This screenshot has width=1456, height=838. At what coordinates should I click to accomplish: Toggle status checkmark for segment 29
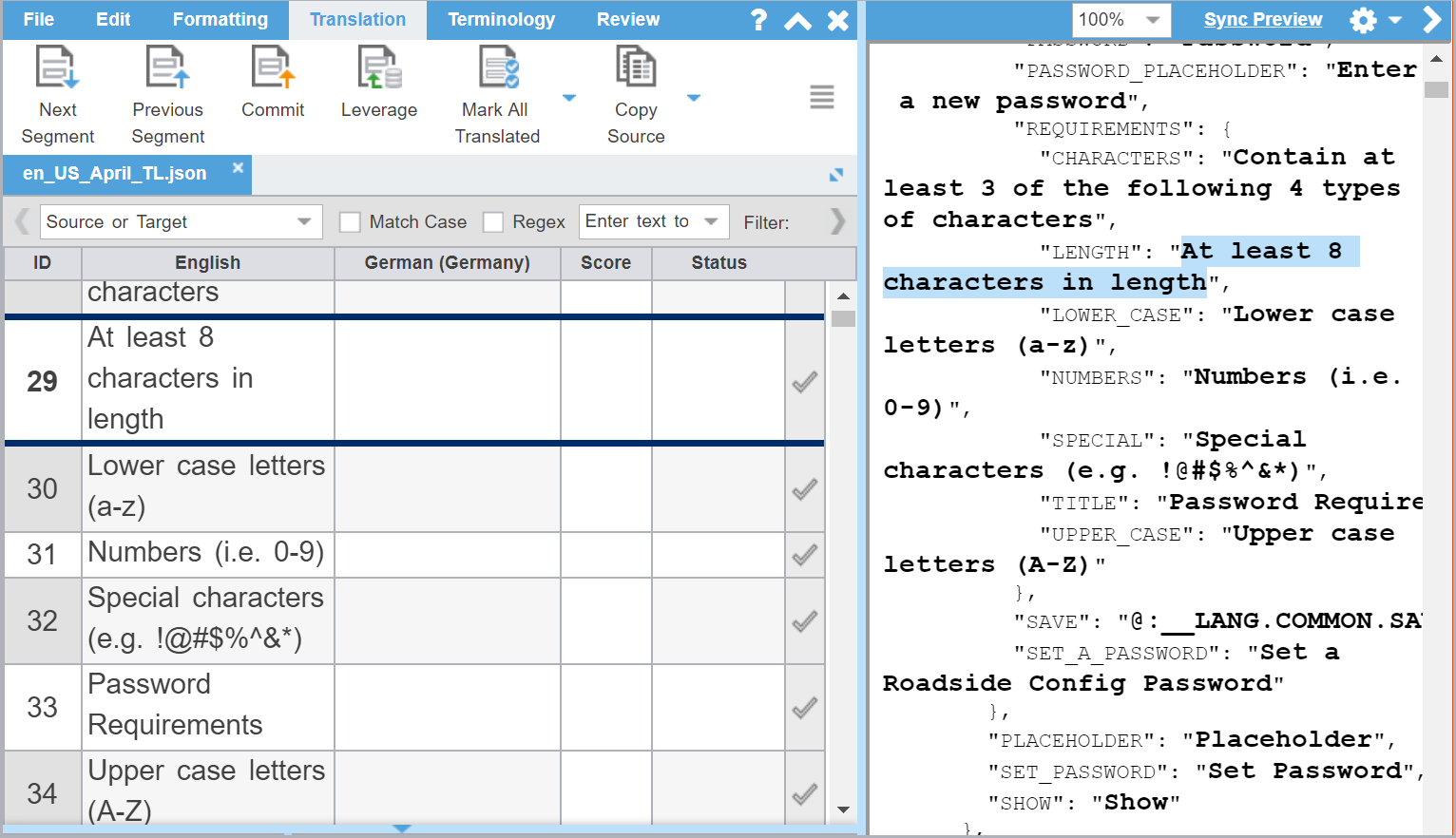(x=804, y=382)
